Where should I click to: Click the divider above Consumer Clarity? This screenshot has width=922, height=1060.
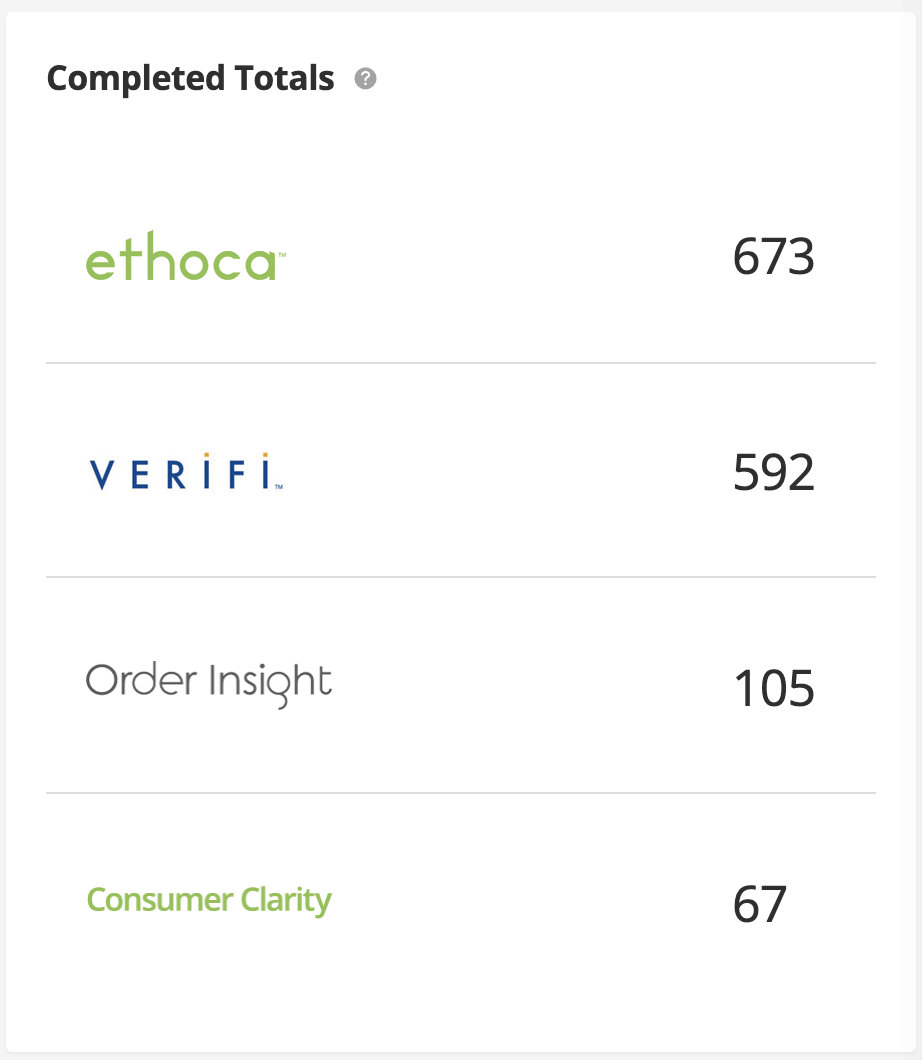coord(461,793)
